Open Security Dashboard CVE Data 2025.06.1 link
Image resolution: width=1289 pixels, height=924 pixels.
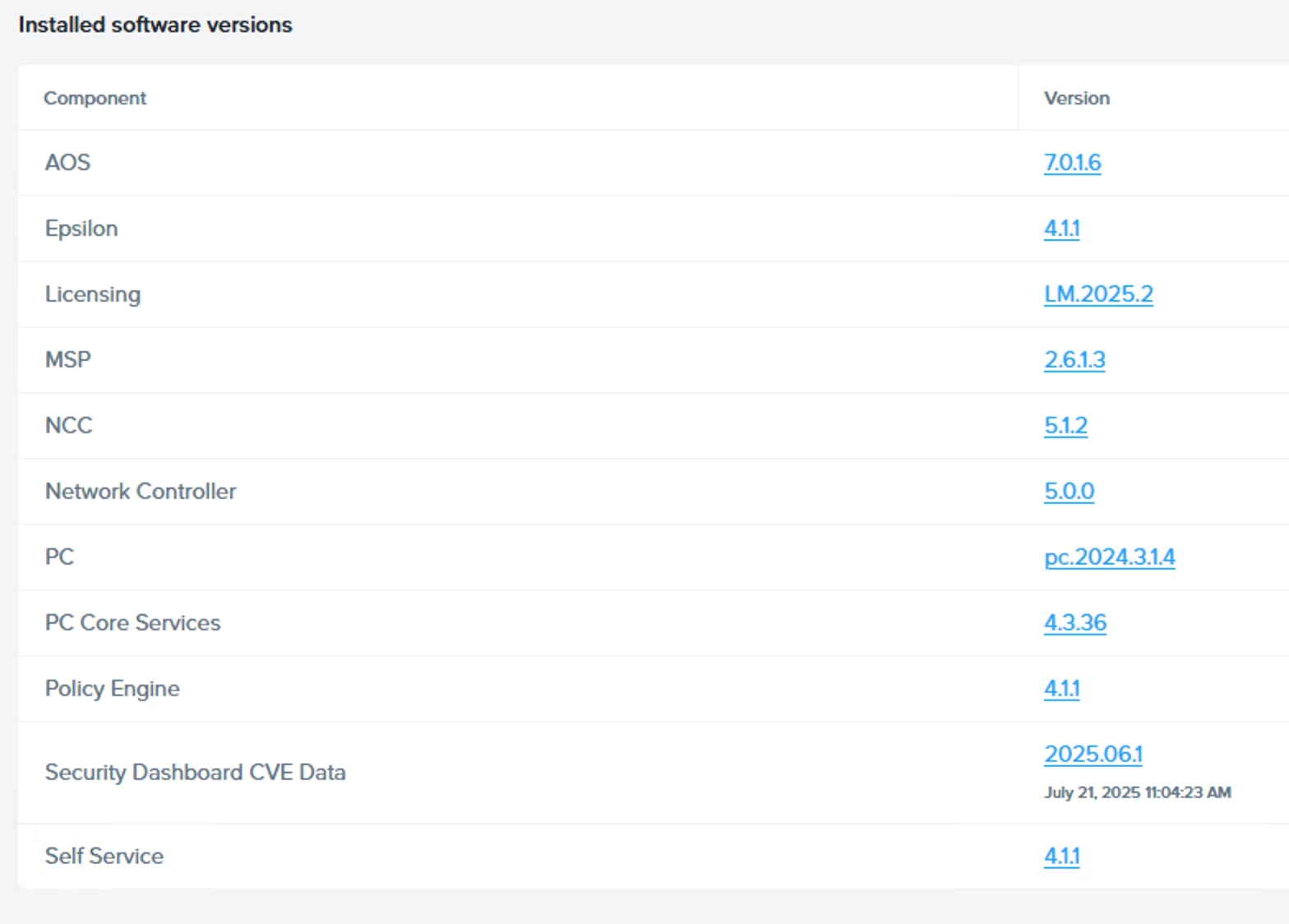point(1093,754)
